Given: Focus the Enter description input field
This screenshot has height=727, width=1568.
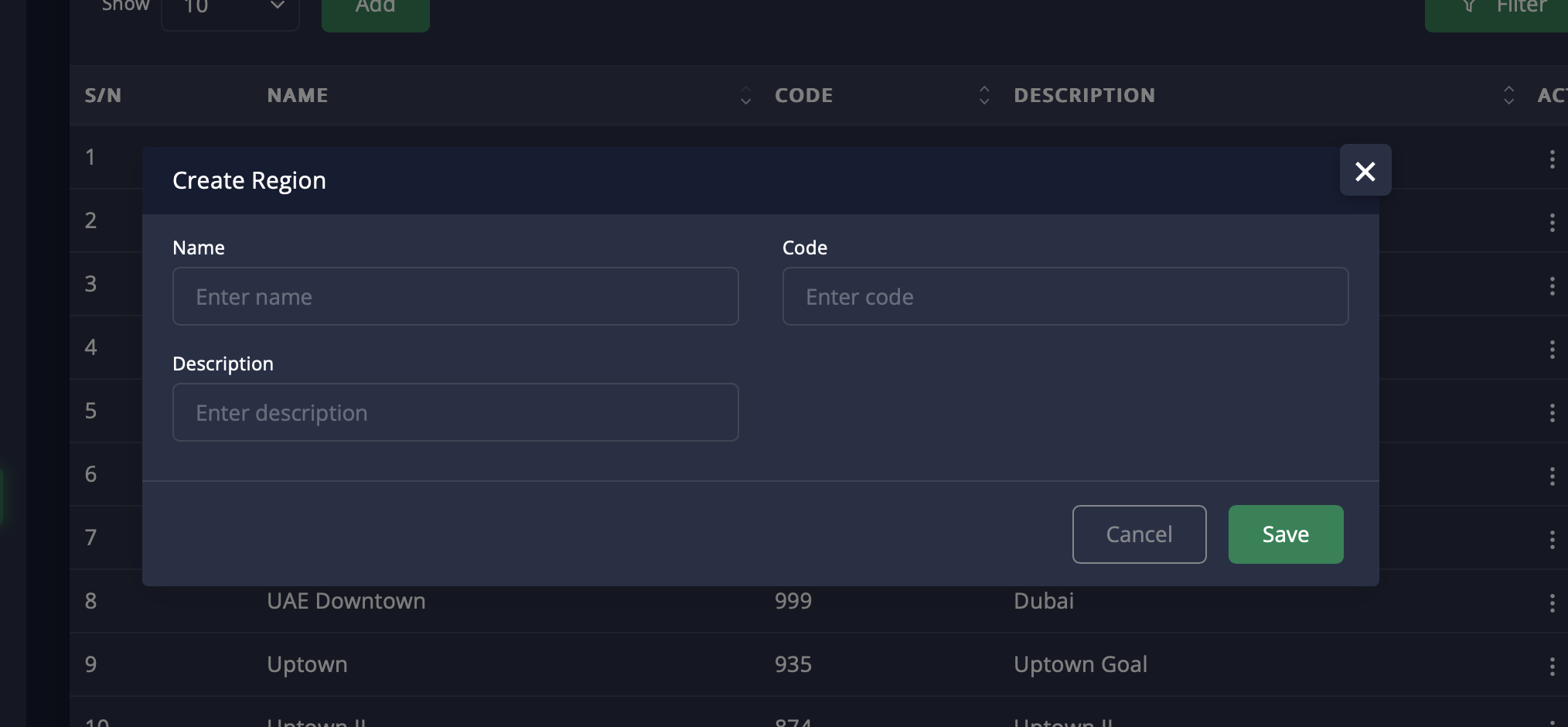Looking at the screenshot, I should pos(455,412).
